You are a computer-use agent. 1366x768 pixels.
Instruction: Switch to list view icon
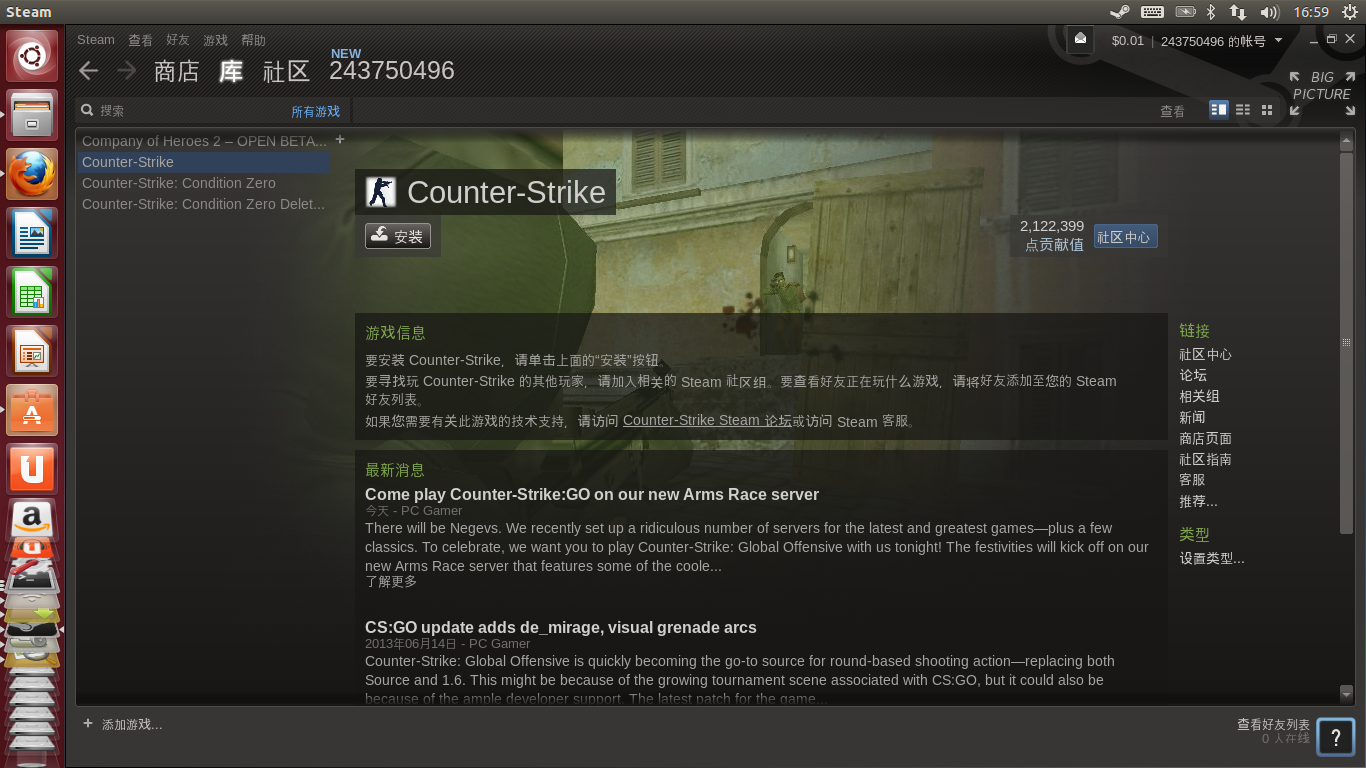point(1243,109)
